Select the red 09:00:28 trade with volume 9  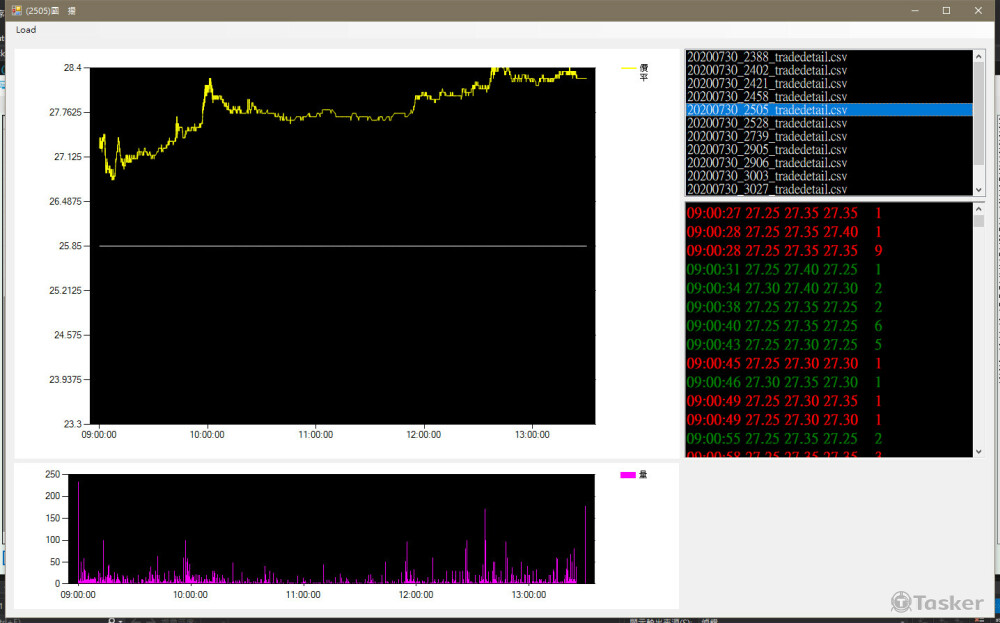tap(785, 250)
